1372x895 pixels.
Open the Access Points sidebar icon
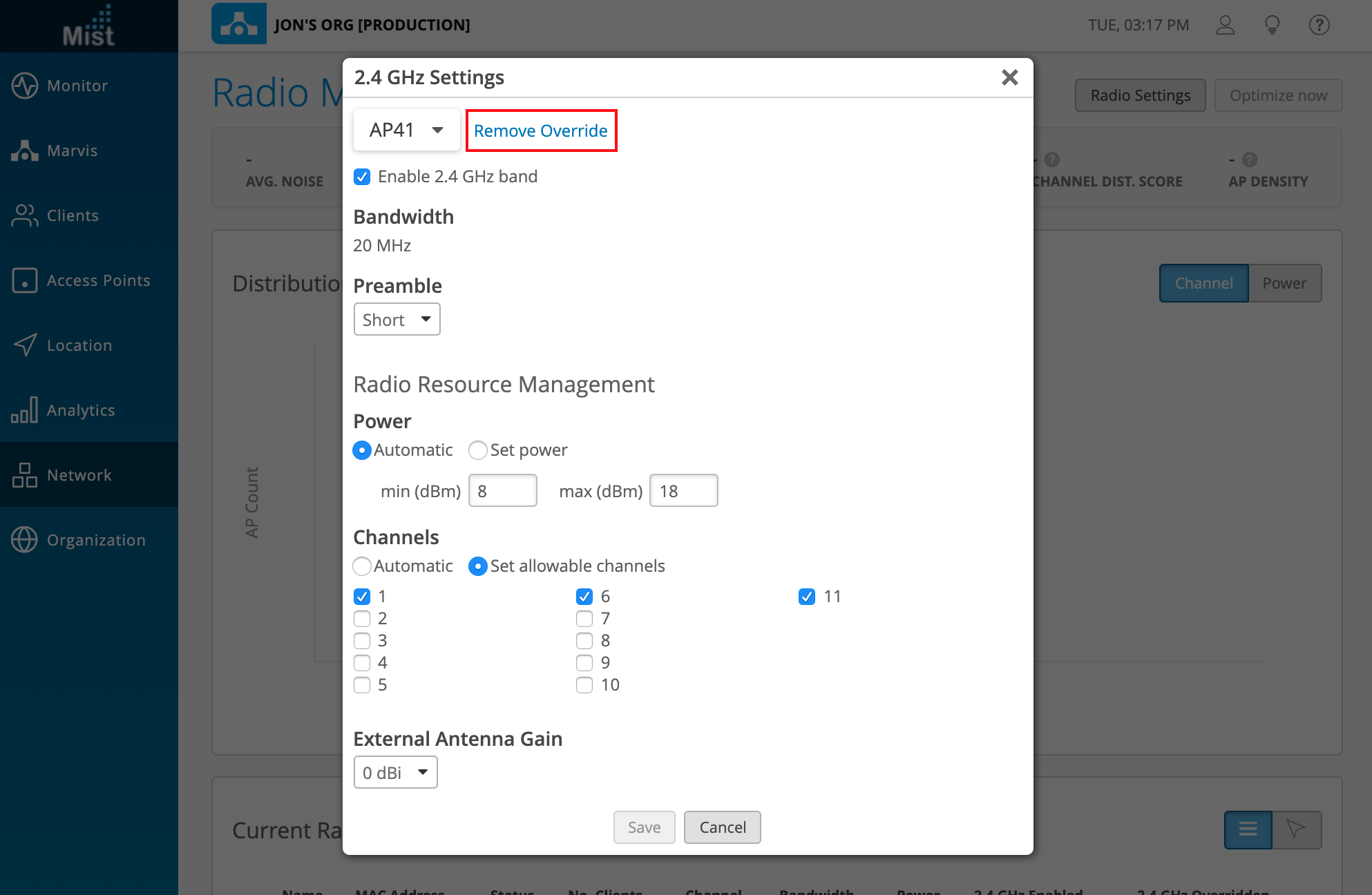click(x=25, y=280)
